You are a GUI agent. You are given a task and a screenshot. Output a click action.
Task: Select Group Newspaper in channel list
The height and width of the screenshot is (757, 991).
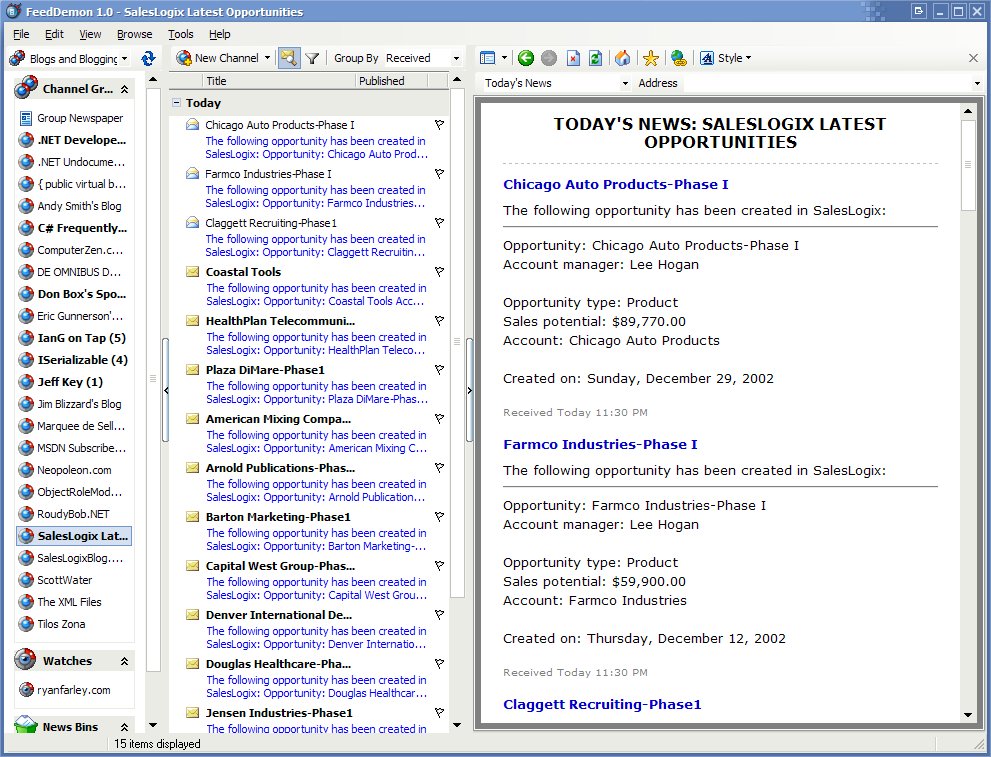(x=71, y=118)
